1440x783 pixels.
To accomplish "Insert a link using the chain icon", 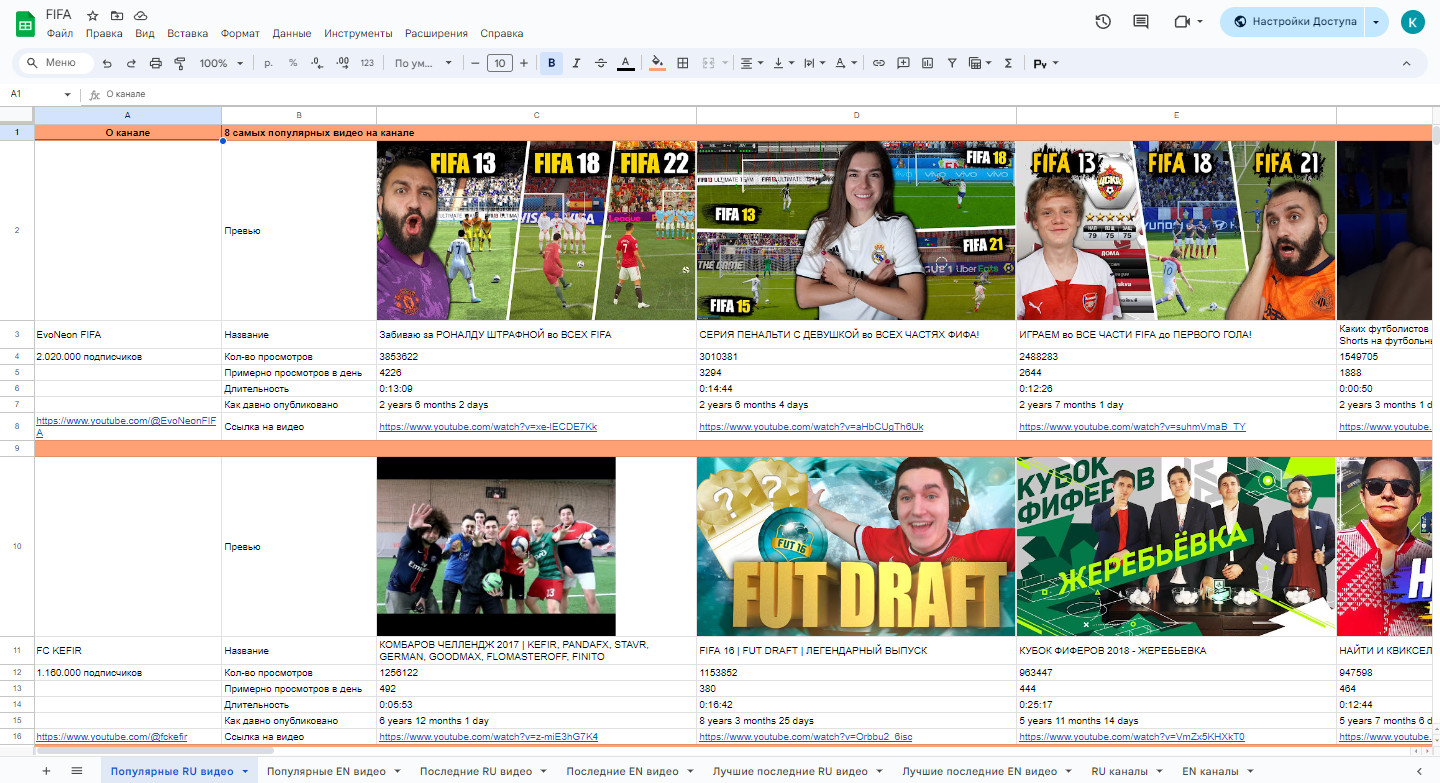I will coord(879,63).
